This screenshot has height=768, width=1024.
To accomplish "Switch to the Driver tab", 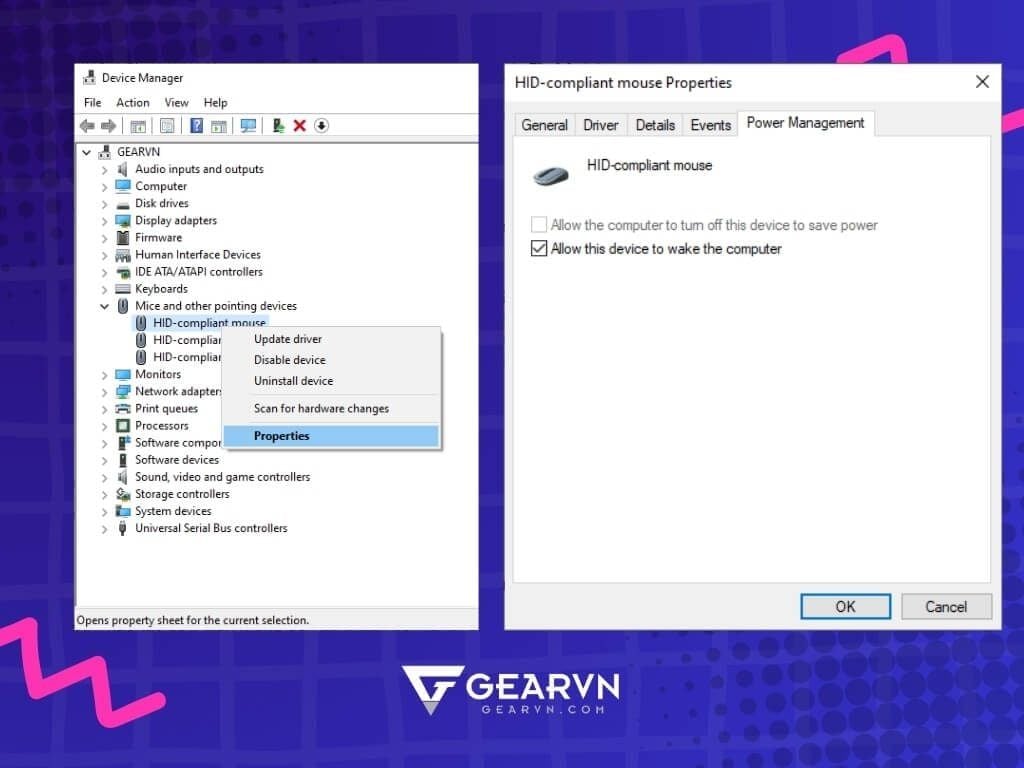I will pyautogui.click(x=600, y=124).
